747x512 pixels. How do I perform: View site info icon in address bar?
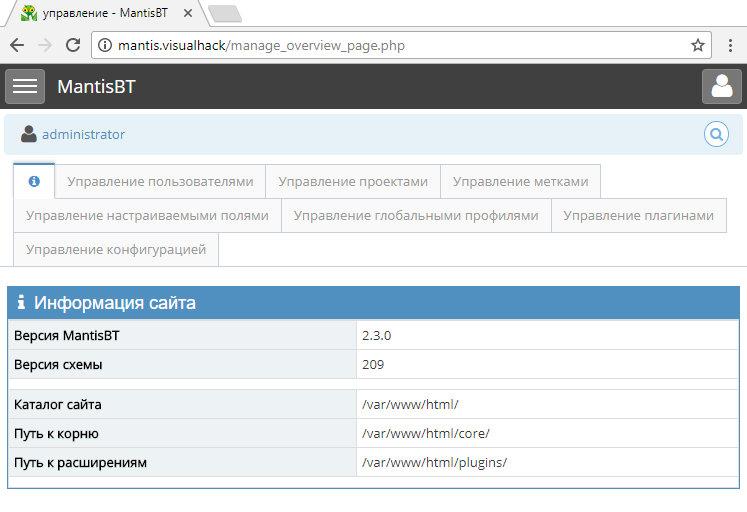[x=105, y=45]
